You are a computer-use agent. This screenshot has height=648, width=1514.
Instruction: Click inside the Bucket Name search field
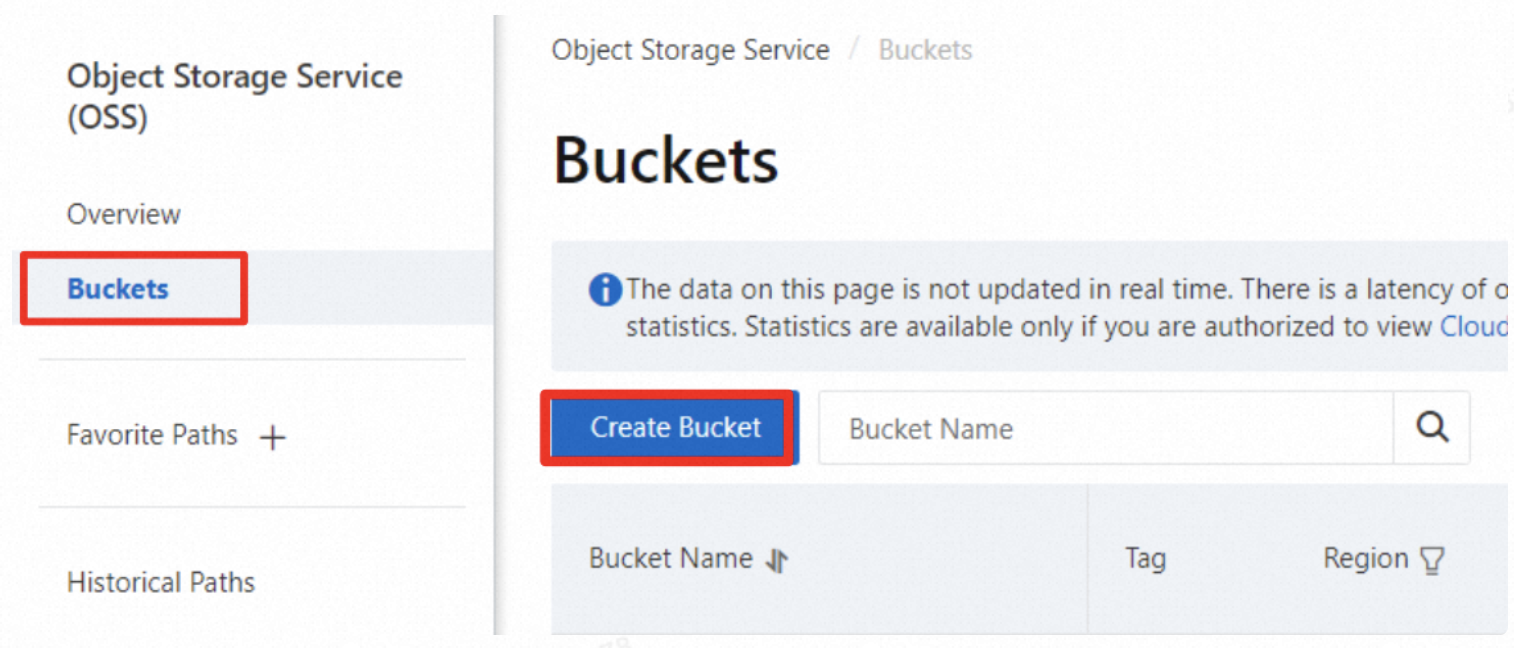pyautogui.click(x=1050, y=428)
